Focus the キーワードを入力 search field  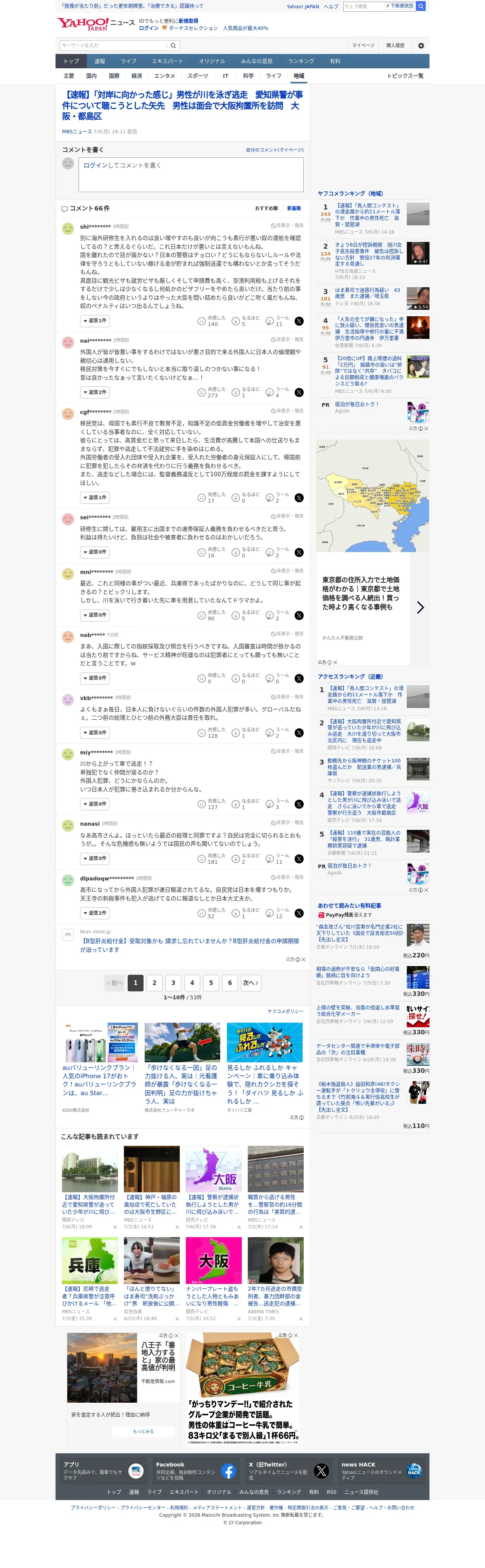click(113, 46)
